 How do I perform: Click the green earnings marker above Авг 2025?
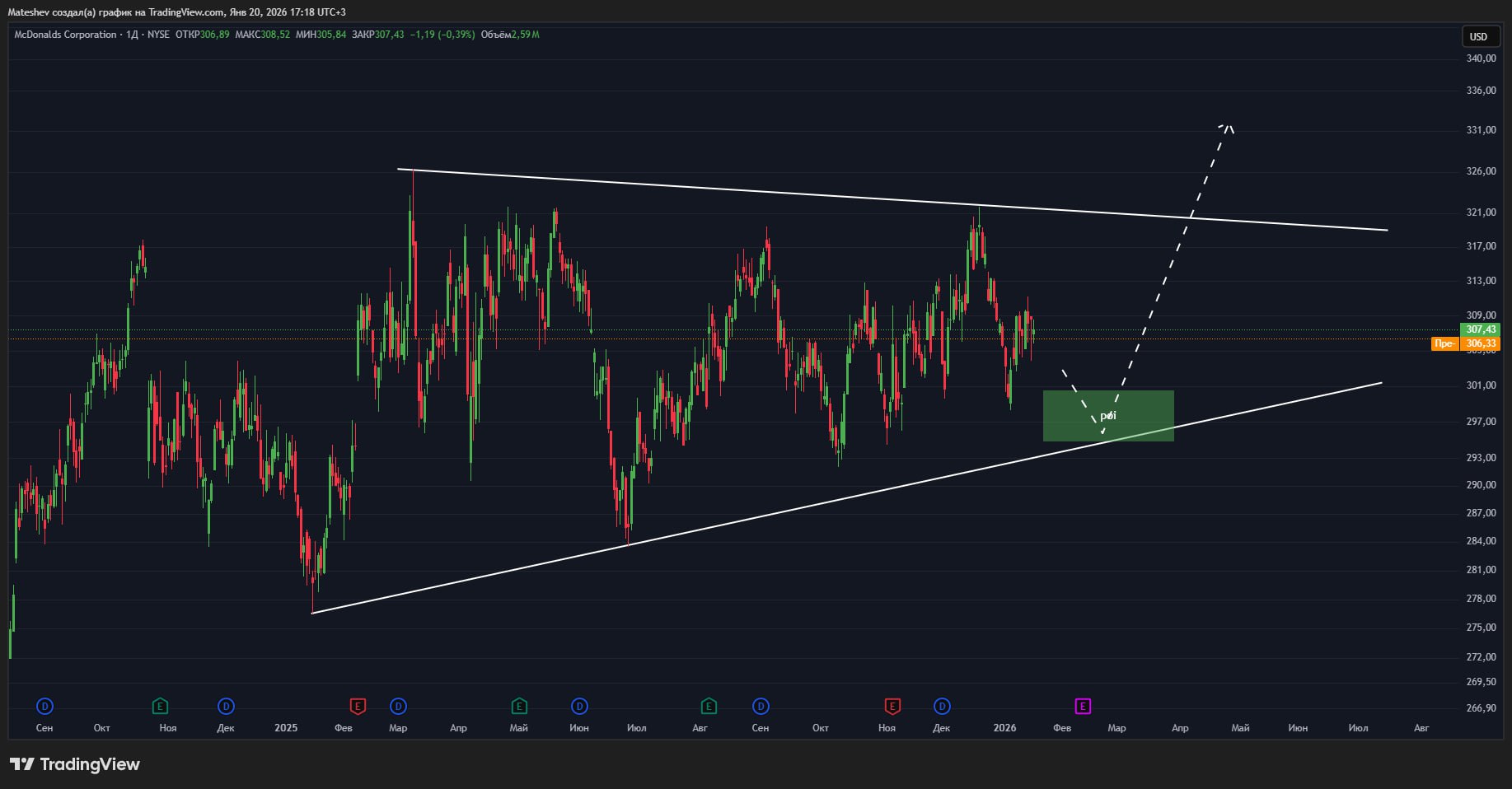[708, 706]
